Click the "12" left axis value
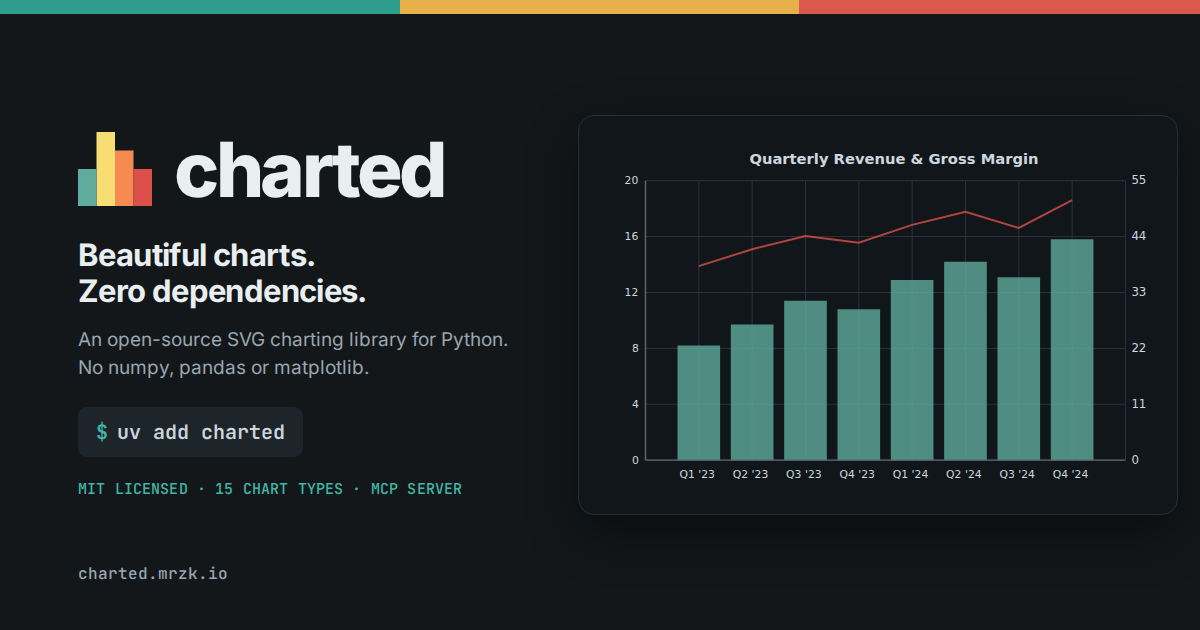The width and height of the screenshot is (1200, 630). [x=631, y=292]
